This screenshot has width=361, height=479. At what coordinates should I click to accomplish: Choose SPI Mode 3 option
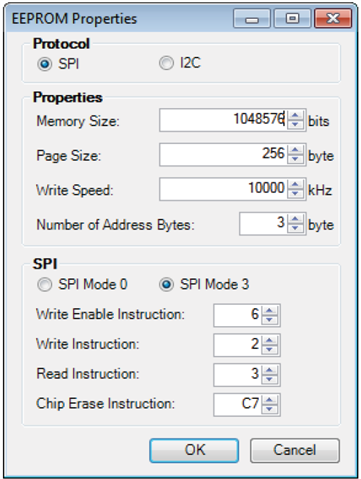pos(166,285)
